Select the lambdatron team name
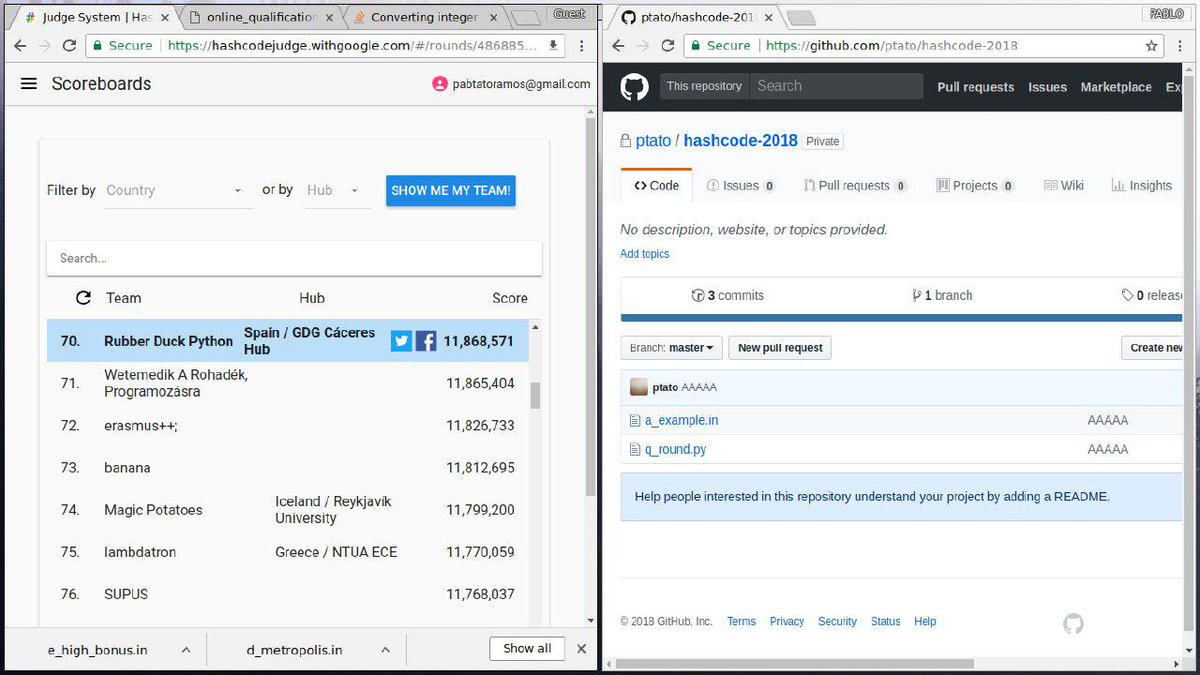The height and width of the screenshot is (675, 1200). 138,552
